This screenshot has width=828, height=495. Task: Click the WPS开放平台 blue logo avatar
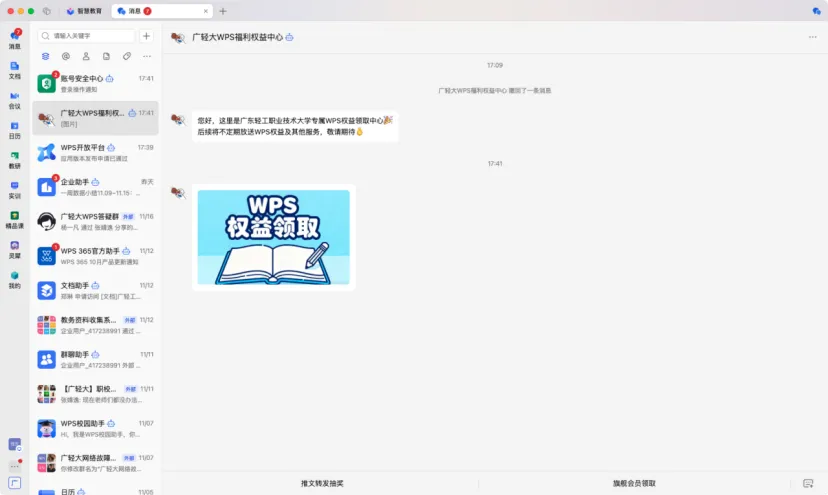coord(46,153)
